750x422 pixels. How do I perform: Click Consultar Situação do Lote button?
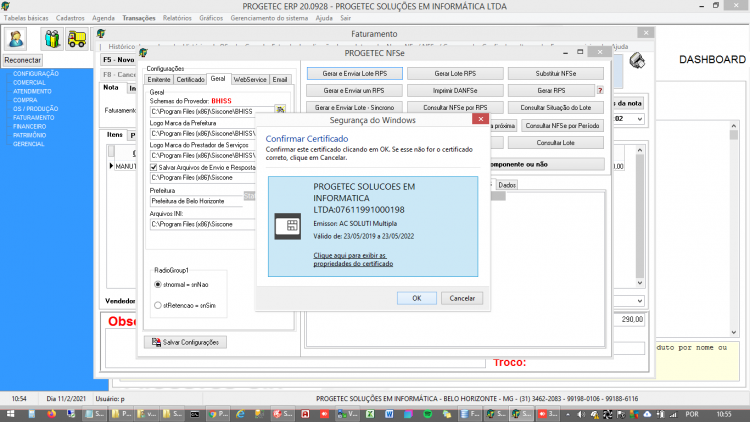click(555, 108)
